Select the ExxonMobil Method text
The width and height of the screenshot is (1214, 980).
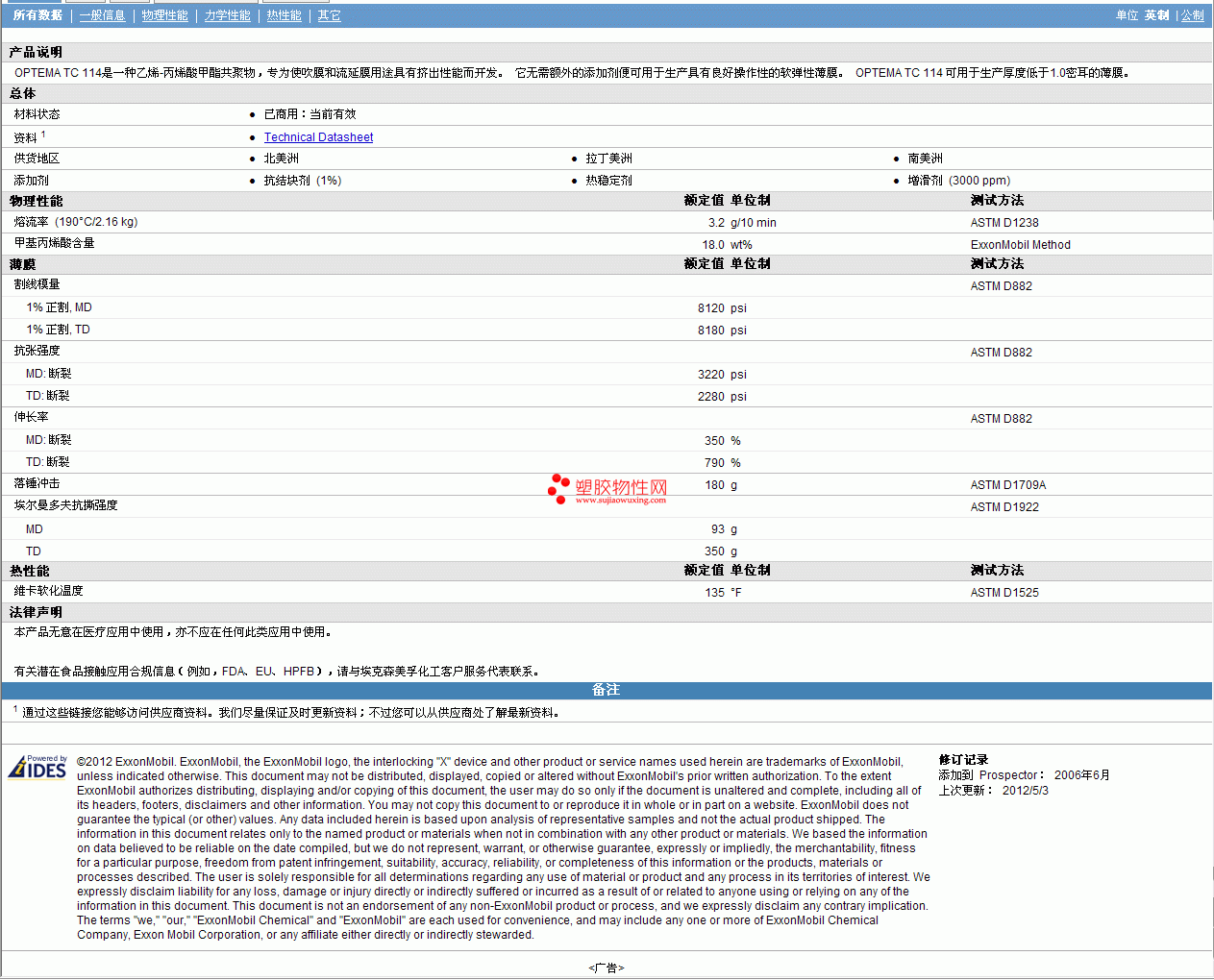(1020, 245)
